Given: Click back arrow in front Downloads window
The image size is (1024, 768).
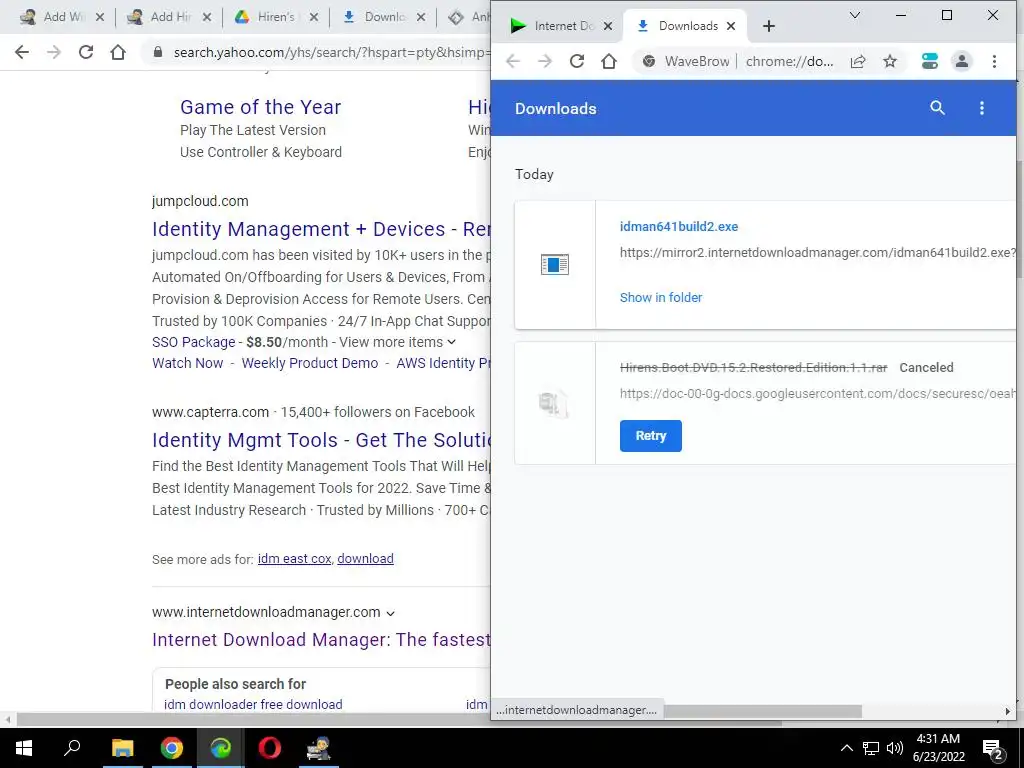Looking at the screenshot, I should [513, 61].
